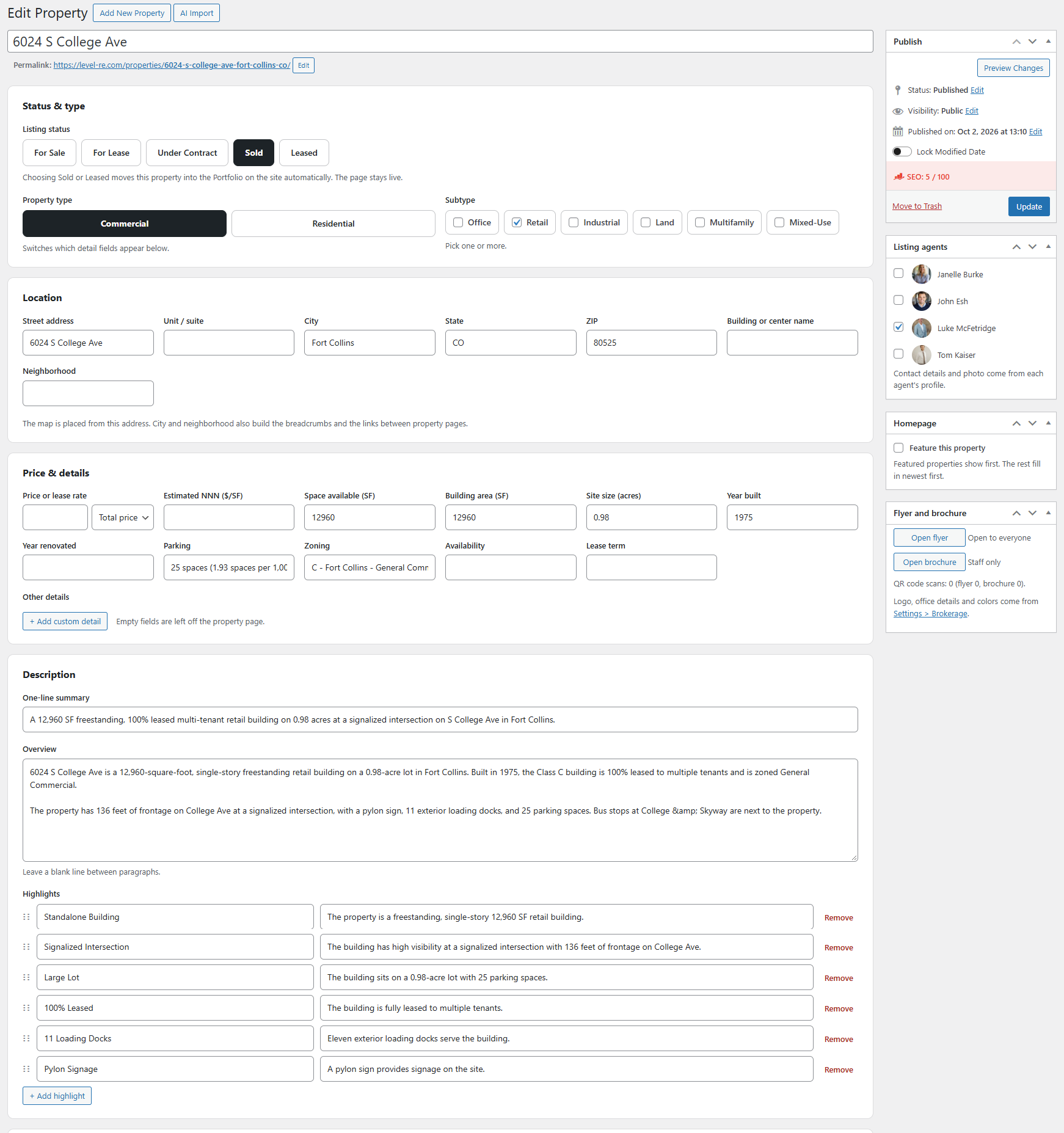The image size is (1064, 1133).
Task: Click the Update button
Action: pos(1029,206)
